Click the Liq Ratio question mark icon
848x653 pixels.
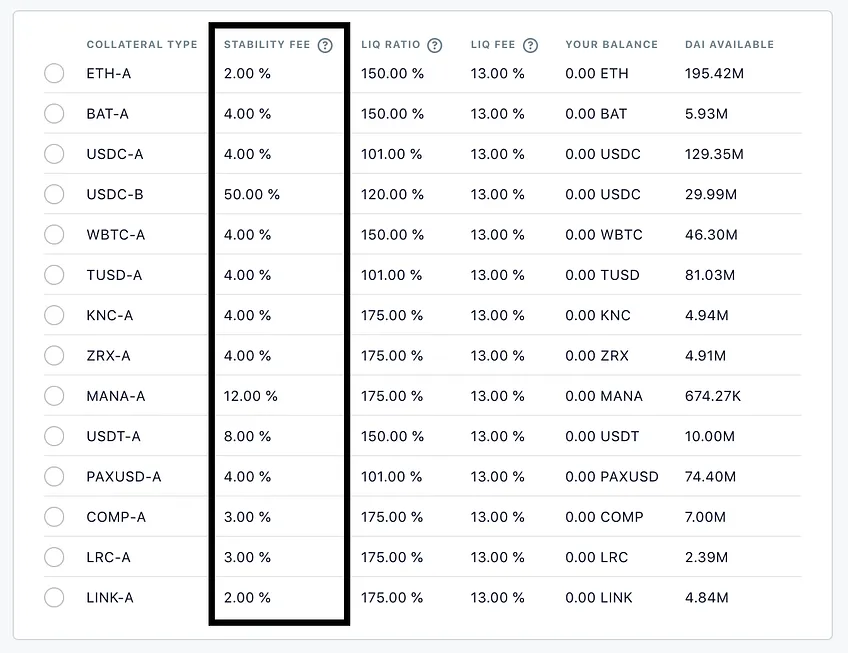click(x=434, y=45)
